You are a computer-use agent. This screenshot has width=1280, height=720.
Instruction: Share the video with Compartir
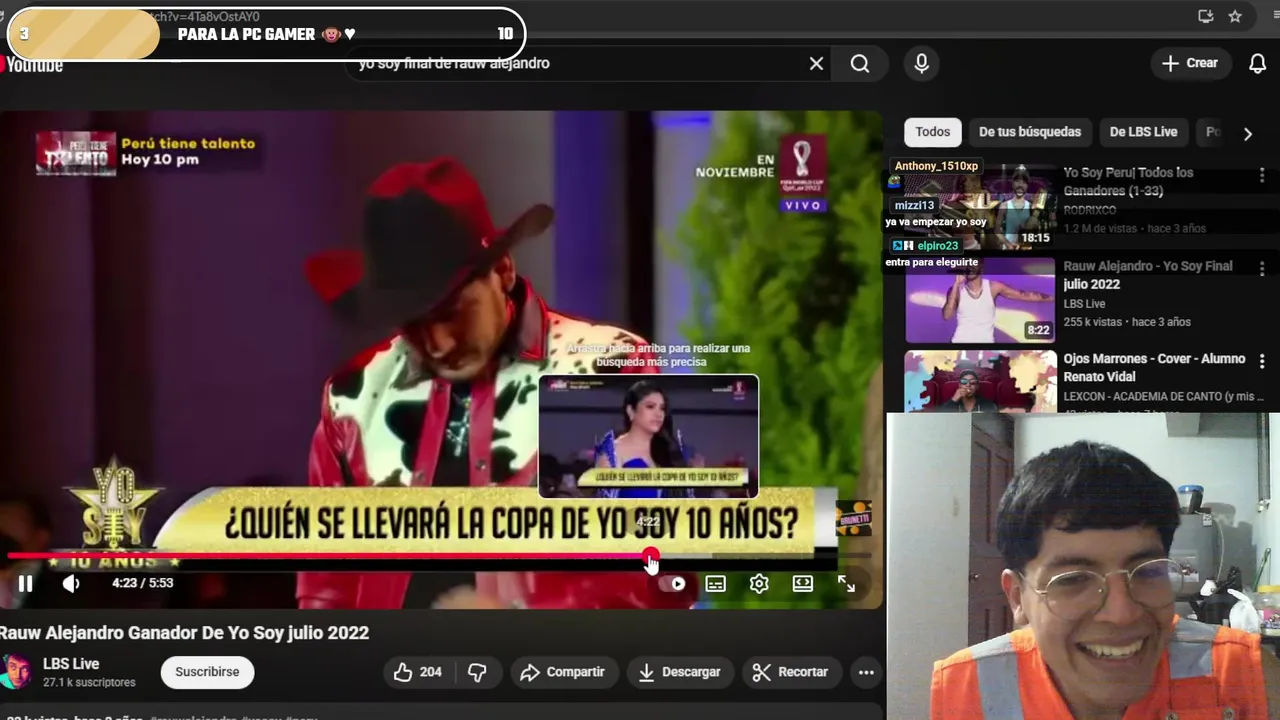point(563,672)
